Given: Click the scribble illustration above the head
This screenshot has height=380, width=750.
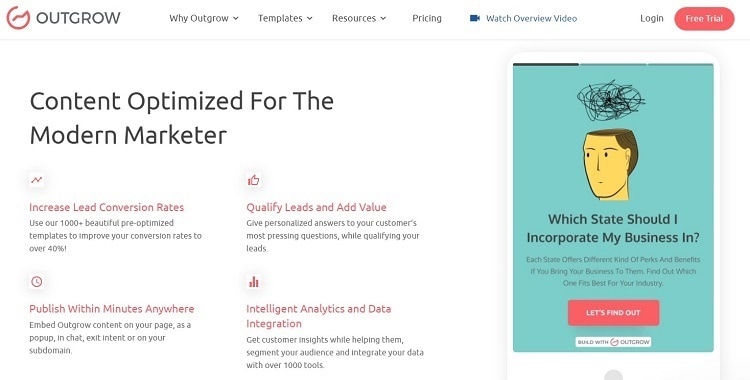Looking at the screenshot, I should [x=610, y=100].
